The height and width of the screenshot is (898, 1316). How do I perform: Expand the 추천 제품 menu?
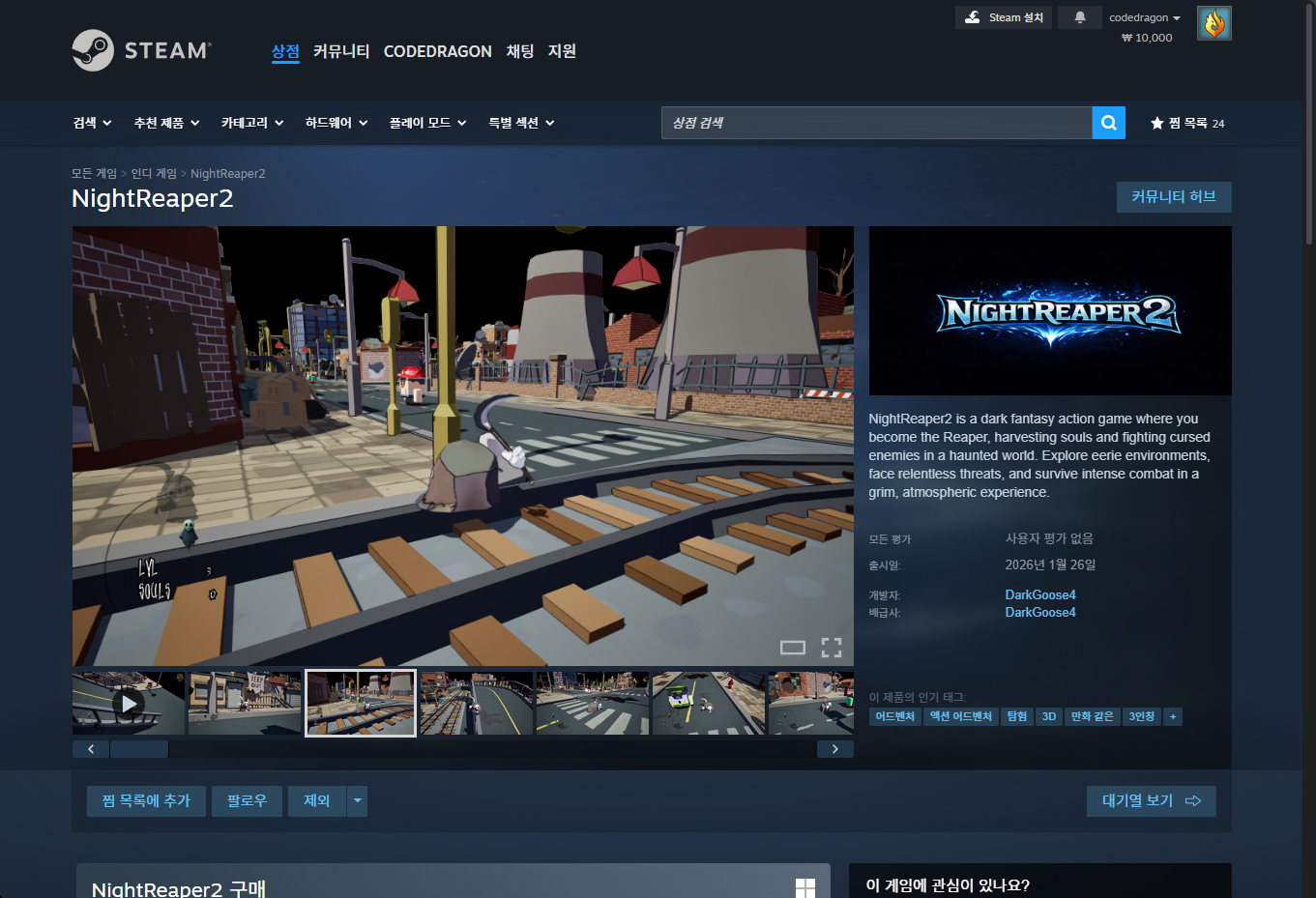[x=167, y=123]
